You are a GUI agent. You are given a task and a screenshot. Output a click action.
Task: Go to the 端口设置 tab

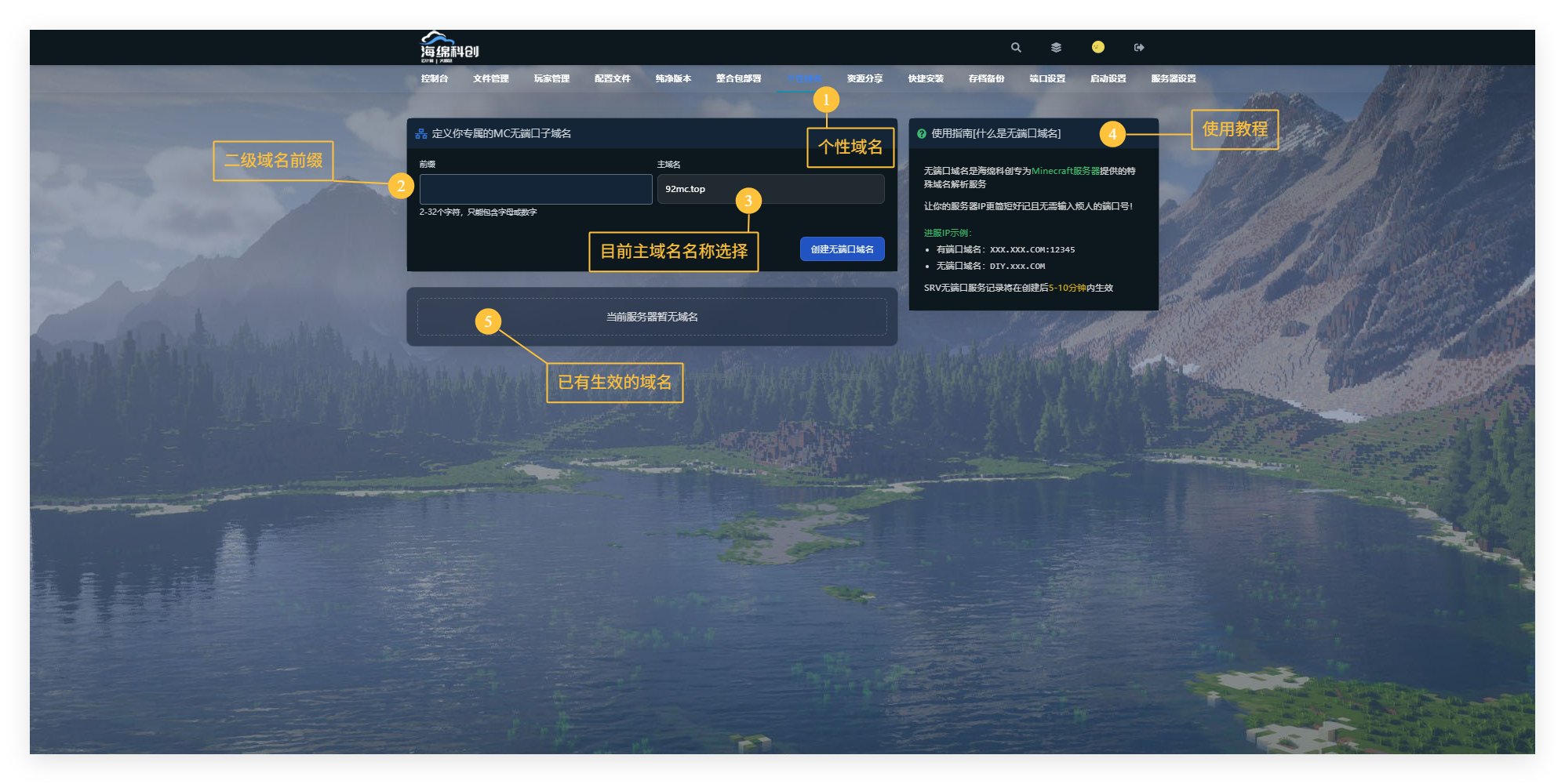1047,78
